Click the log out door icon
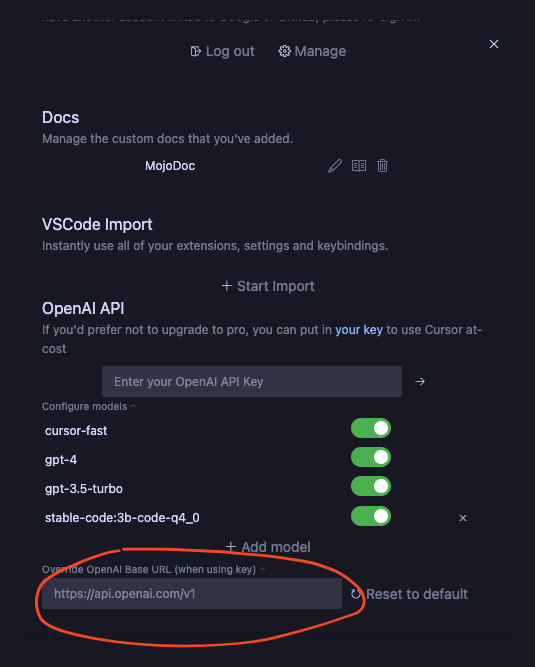Image resolution: width=535 pixels, height=667 pixels. click(196, 51)
